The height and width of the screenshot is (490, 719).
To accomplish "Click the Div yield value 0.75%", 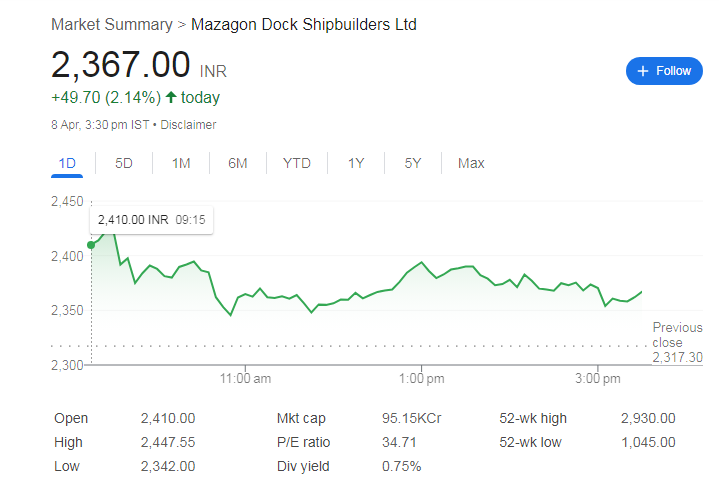I will coord(401,466).
